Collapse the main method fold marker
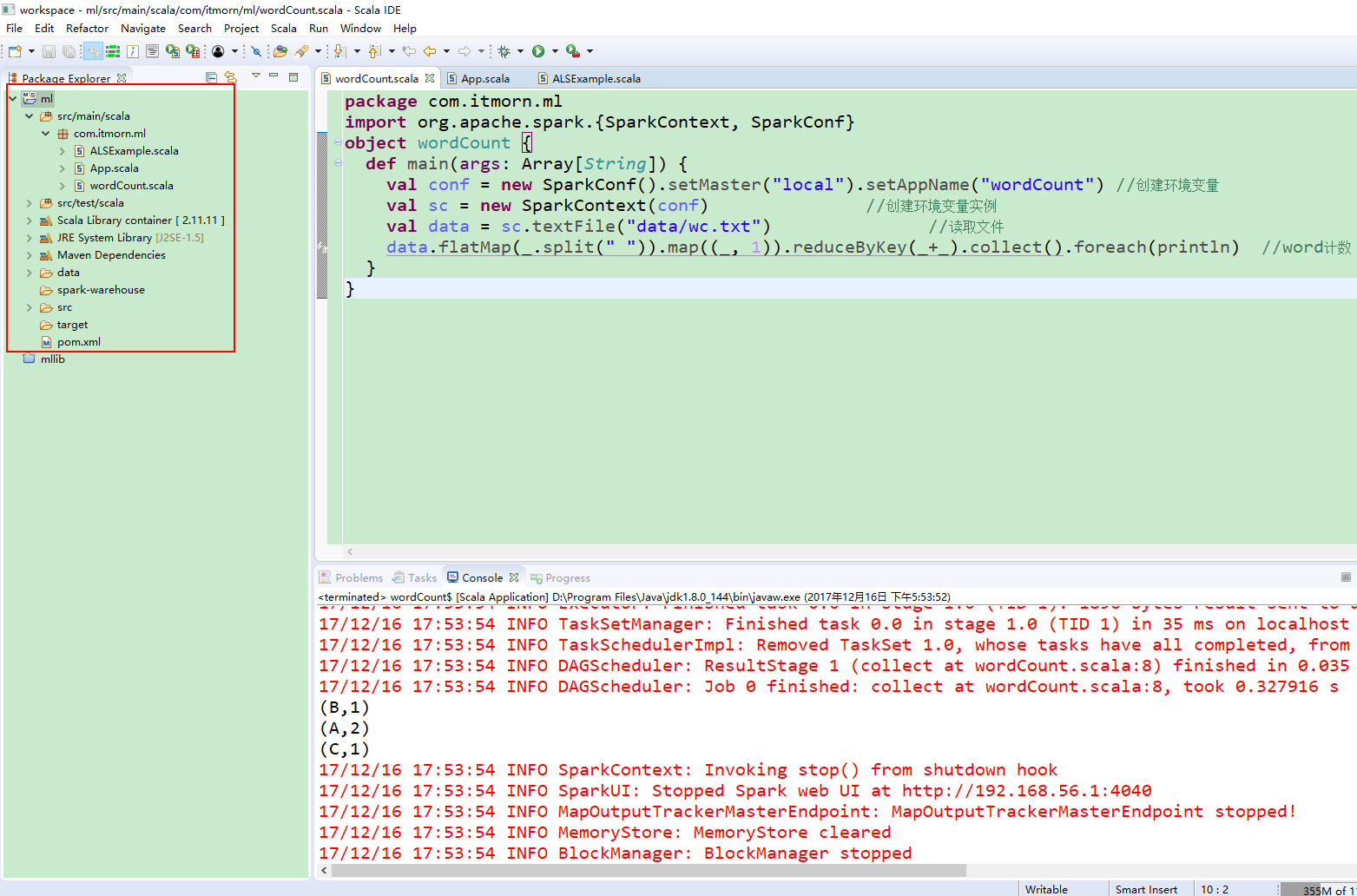The image size is (1357, 896). click(x=338, y=163)
